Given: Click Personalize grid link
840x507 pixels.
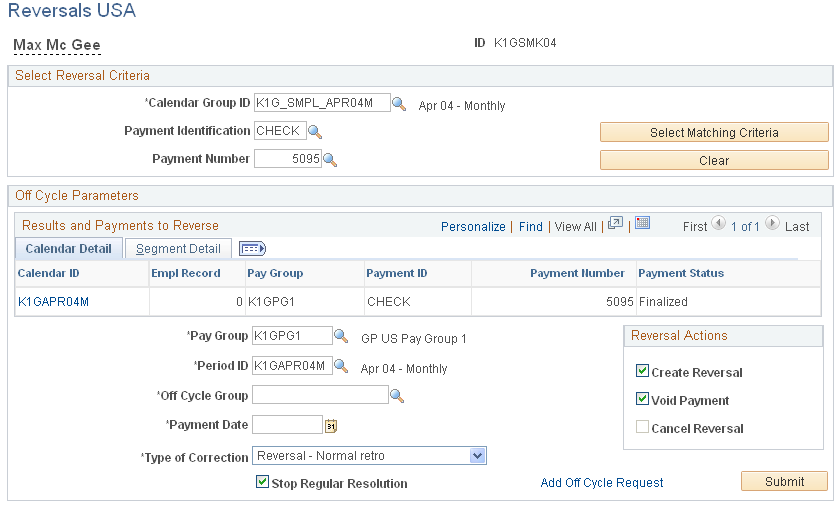Looking at the screenshot, I should point(473,227).
